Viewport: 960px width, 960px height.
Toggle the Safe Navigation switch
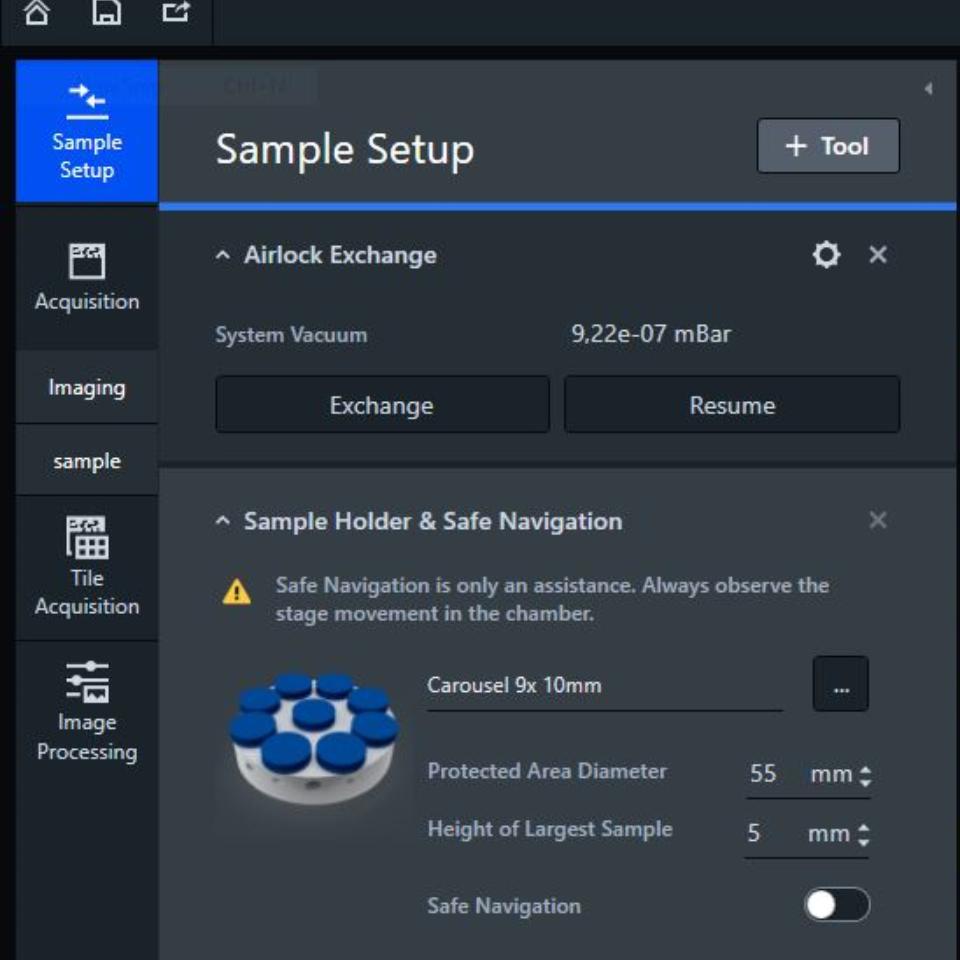837,904
